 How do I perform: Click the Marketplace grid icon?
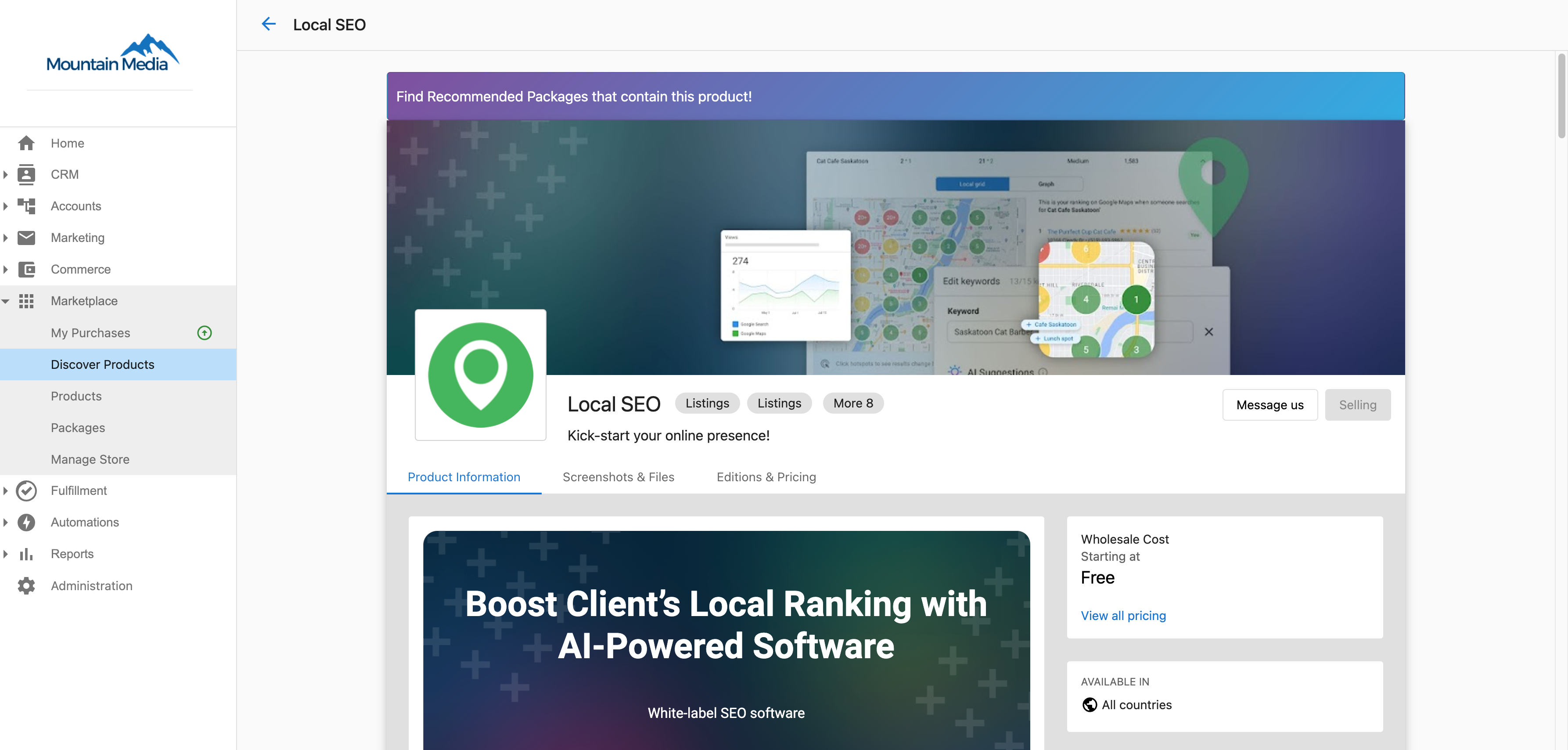26,301
